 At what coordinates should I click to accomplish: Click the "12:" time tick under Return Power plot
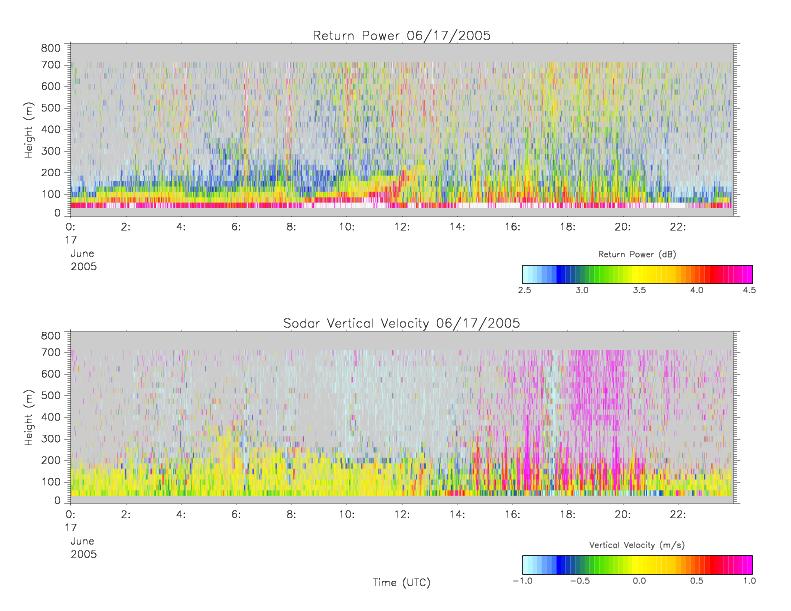pos(402,227)
